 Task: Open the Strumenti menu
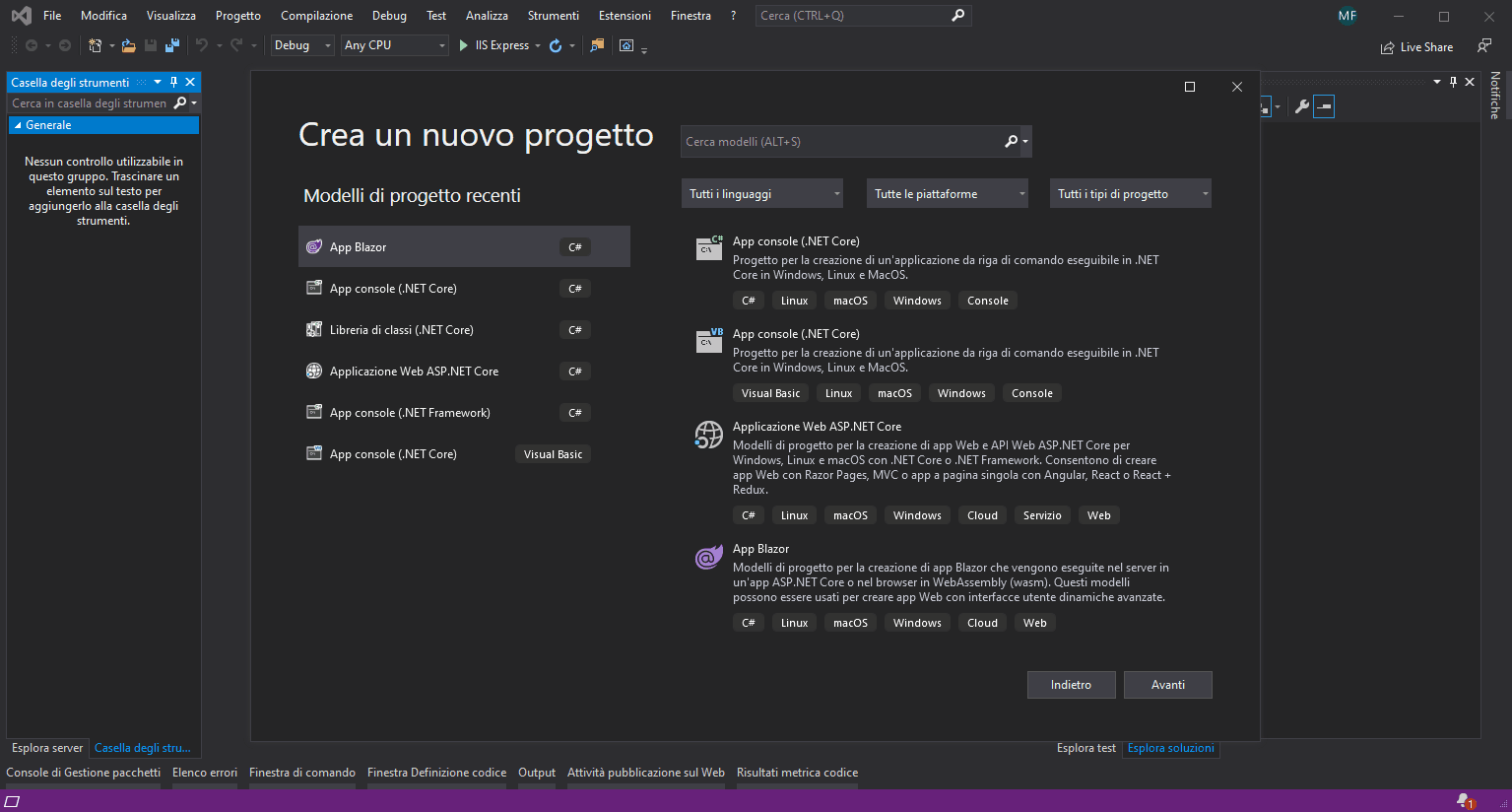[553, 16]
